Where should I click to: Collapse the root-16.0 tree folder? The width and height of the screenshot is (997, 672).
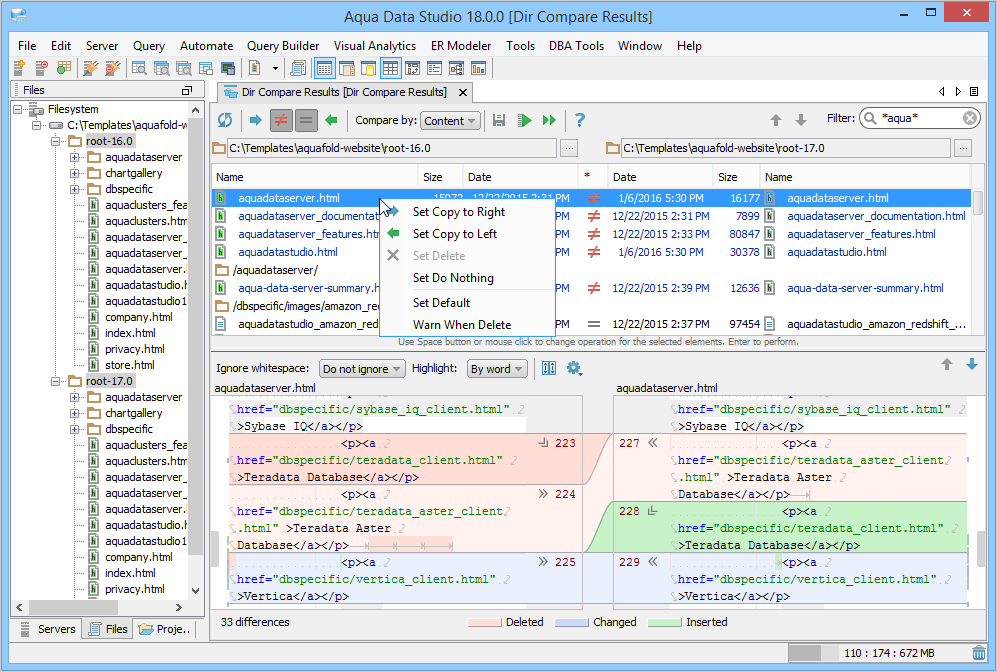58,141
